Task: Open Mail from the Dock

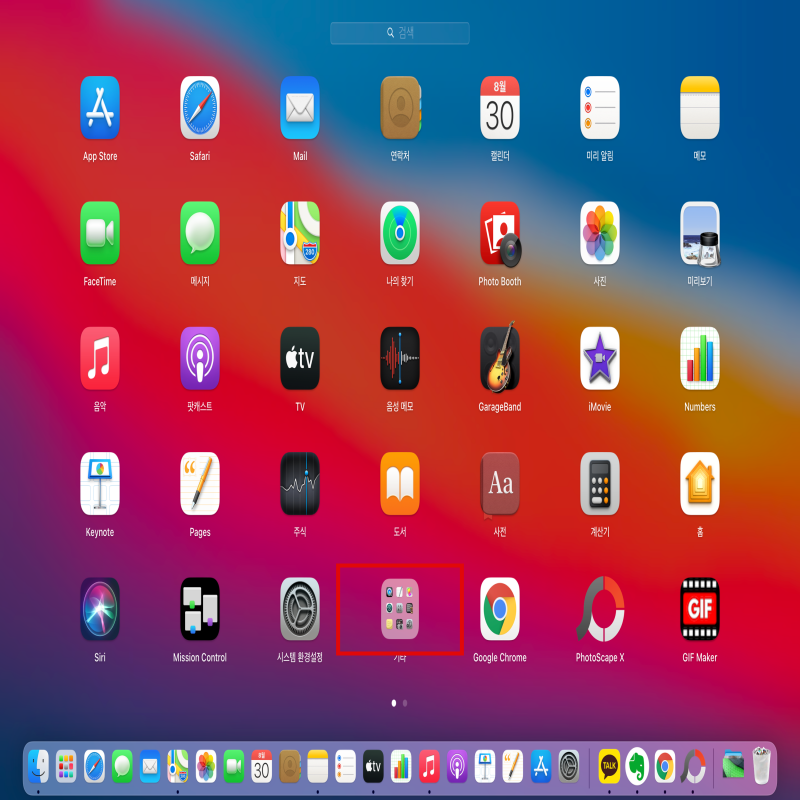Action: coord(150,766)
